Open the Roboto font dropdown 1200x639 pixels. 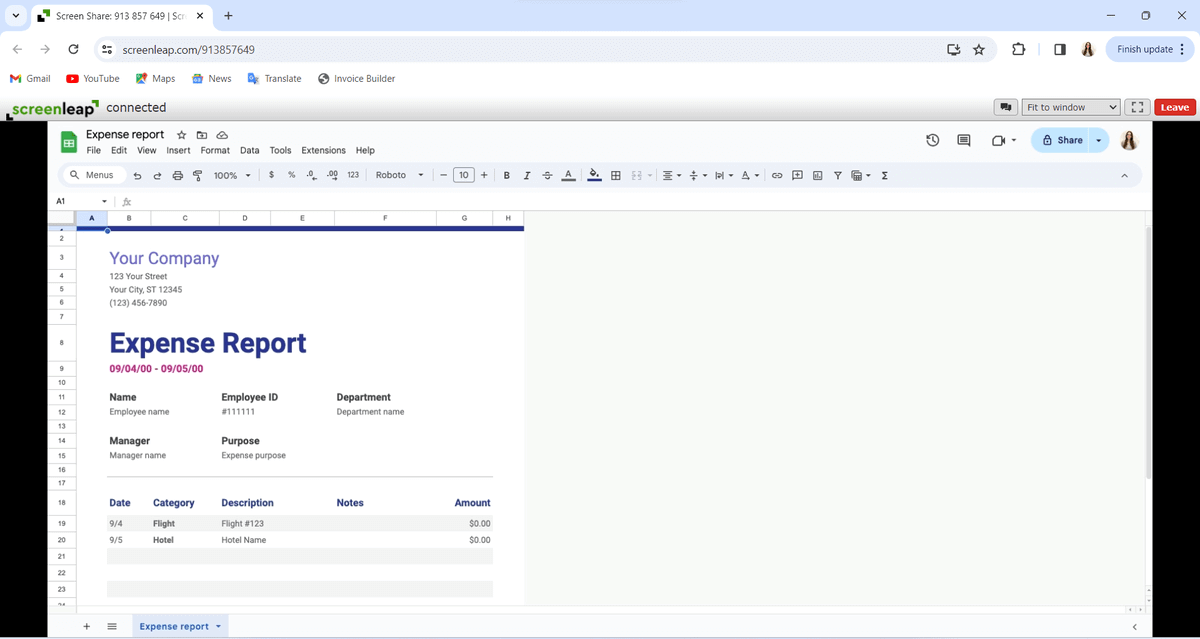pos(399,175)
